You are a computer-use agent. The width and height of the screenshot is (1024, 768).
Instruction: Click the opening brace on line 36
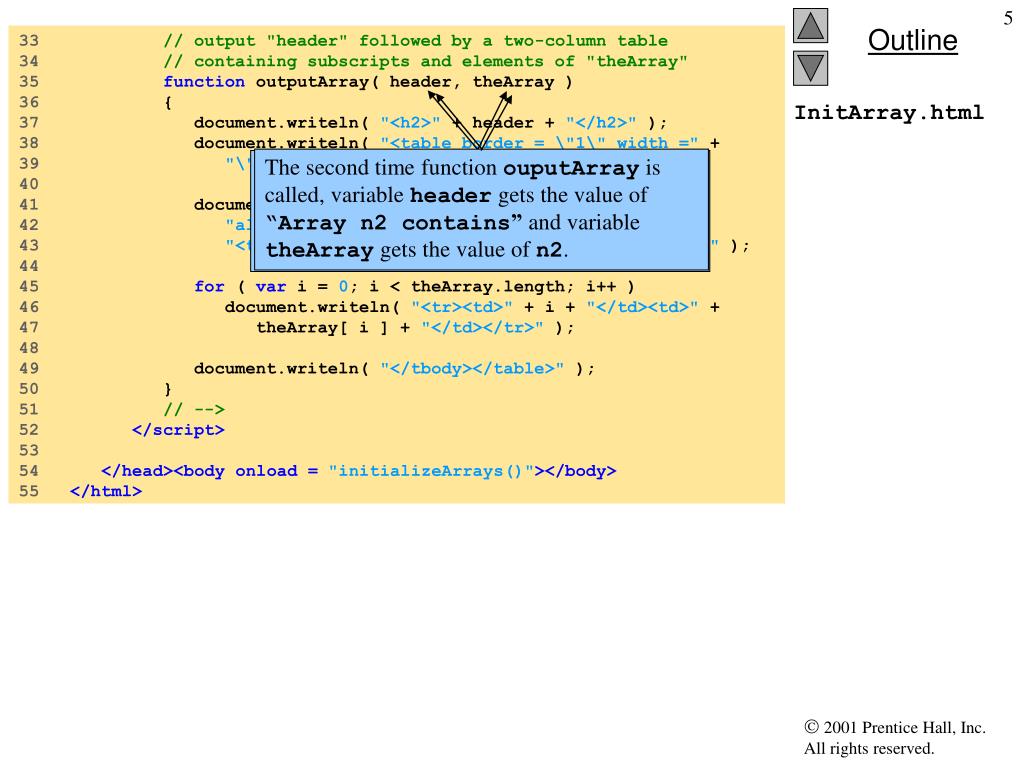tap(168, 103)
